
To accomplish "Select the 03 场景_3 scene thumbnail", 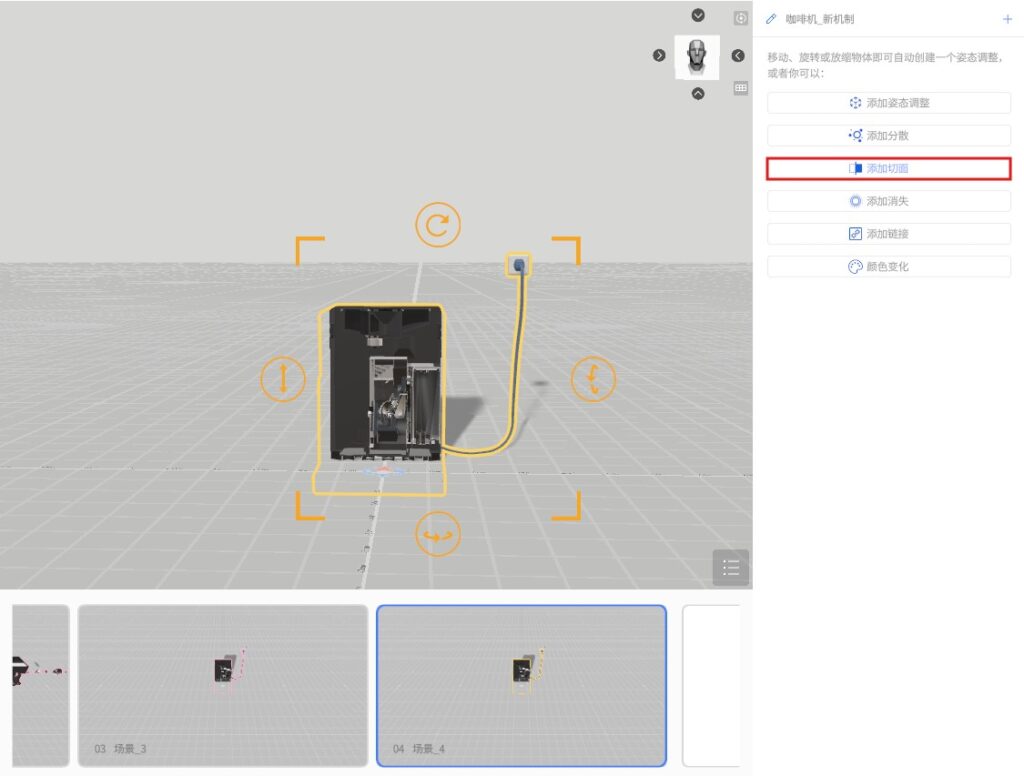I will pos(223,685).
